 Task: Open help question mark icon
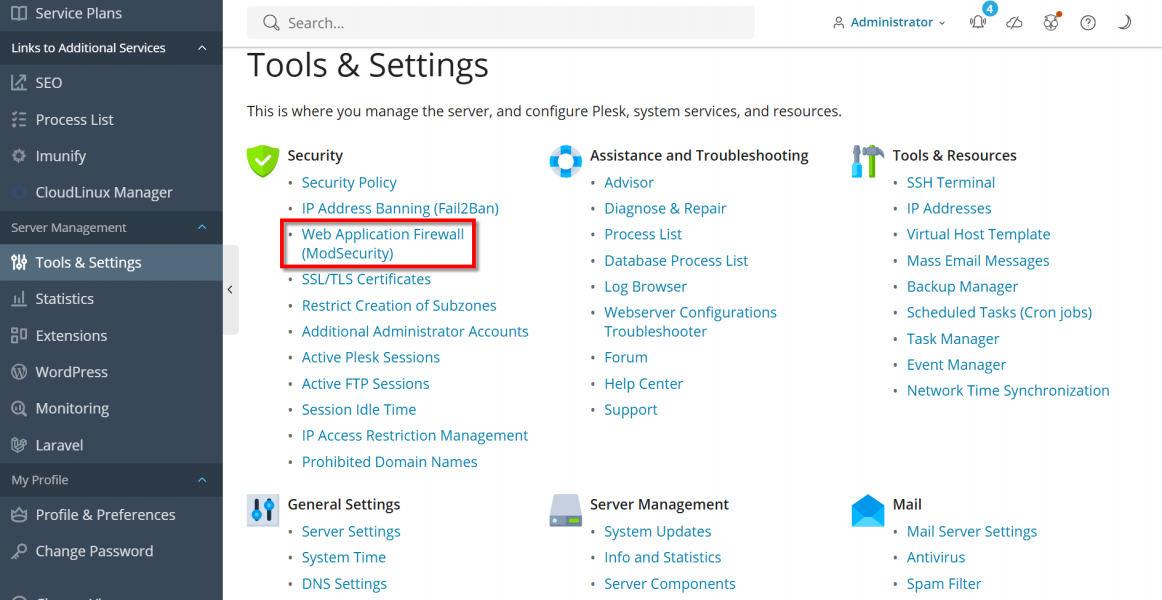(1087, 23)
